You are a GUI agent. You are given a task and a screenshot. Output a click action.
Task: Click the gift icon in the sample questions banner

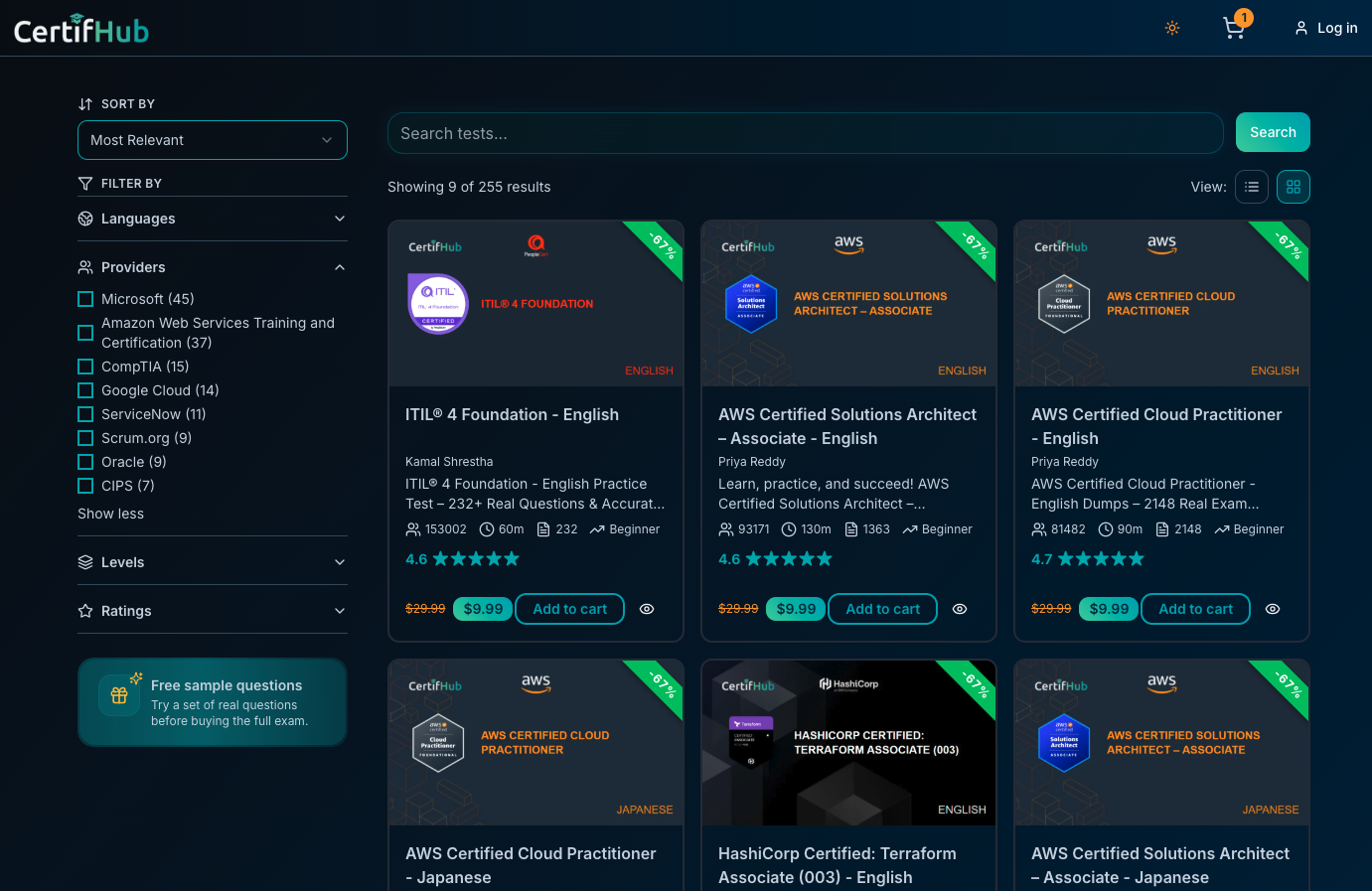pyautogui.click(x=119, y=694)
